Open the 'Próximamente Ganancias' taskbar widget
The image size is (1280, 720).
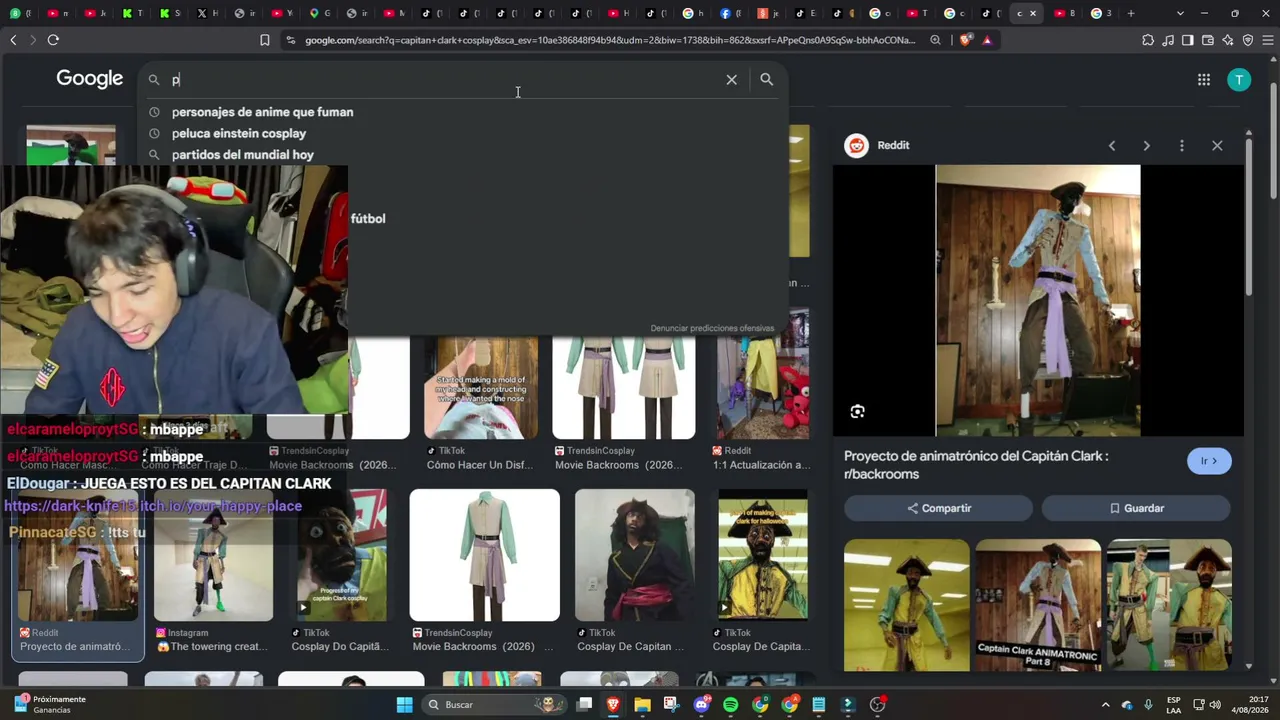pyautogui.click(x=50, y=705)
